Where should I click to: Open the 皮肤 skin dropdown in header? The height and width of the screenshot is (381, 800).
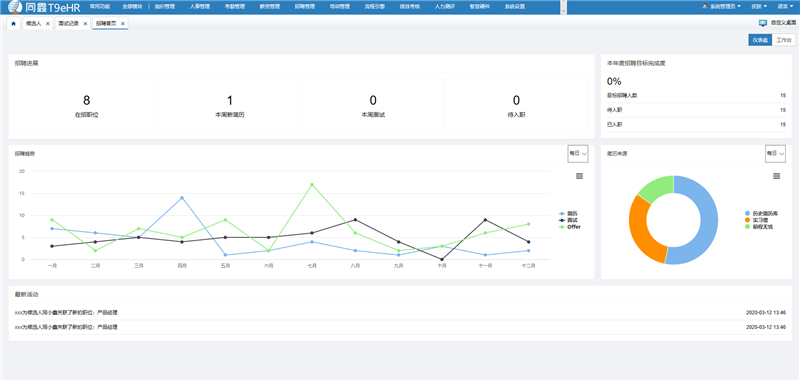[x=759, y=7]
